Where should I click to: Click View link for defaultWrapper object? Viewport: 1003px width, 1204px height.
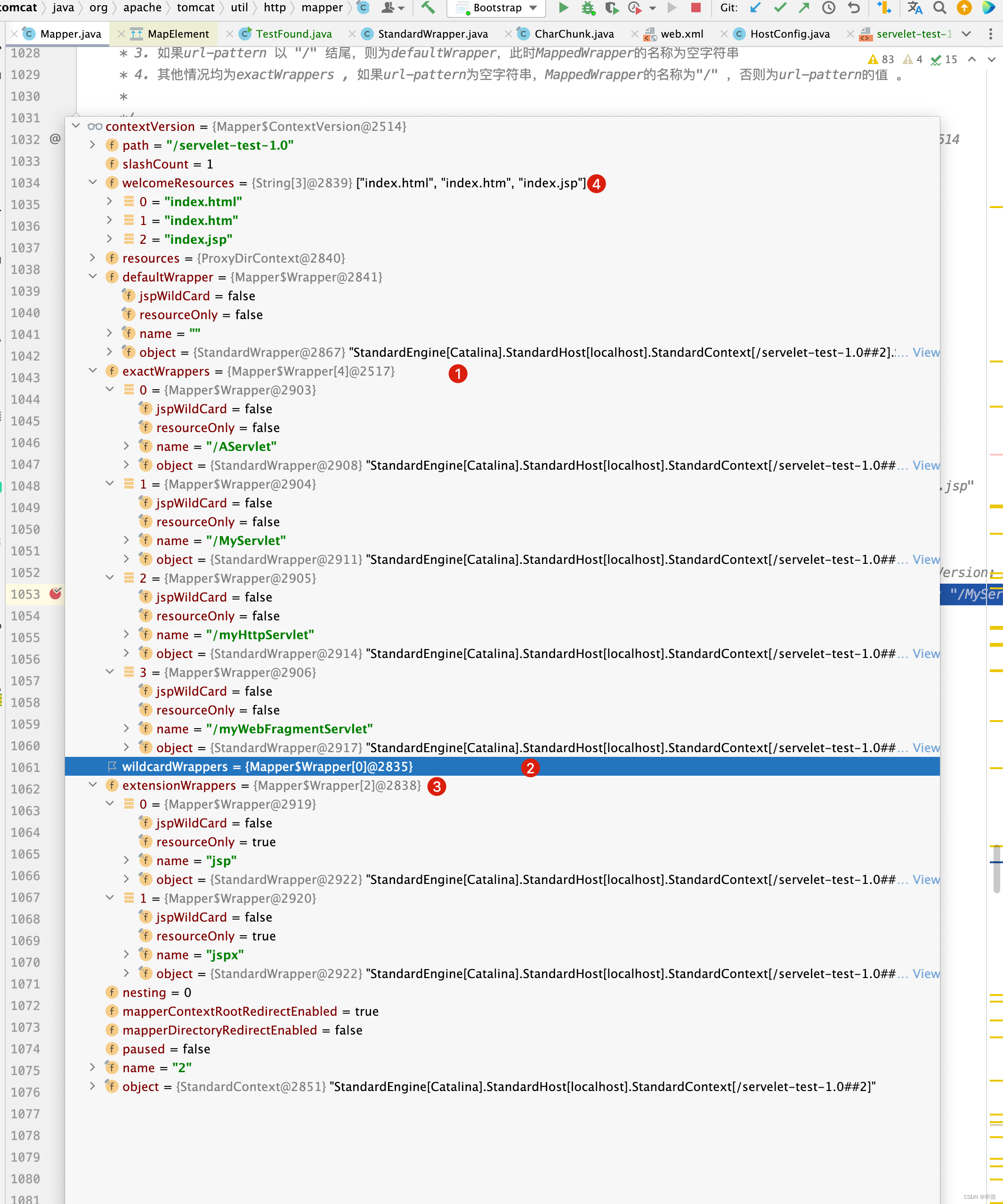click(926, 352)
